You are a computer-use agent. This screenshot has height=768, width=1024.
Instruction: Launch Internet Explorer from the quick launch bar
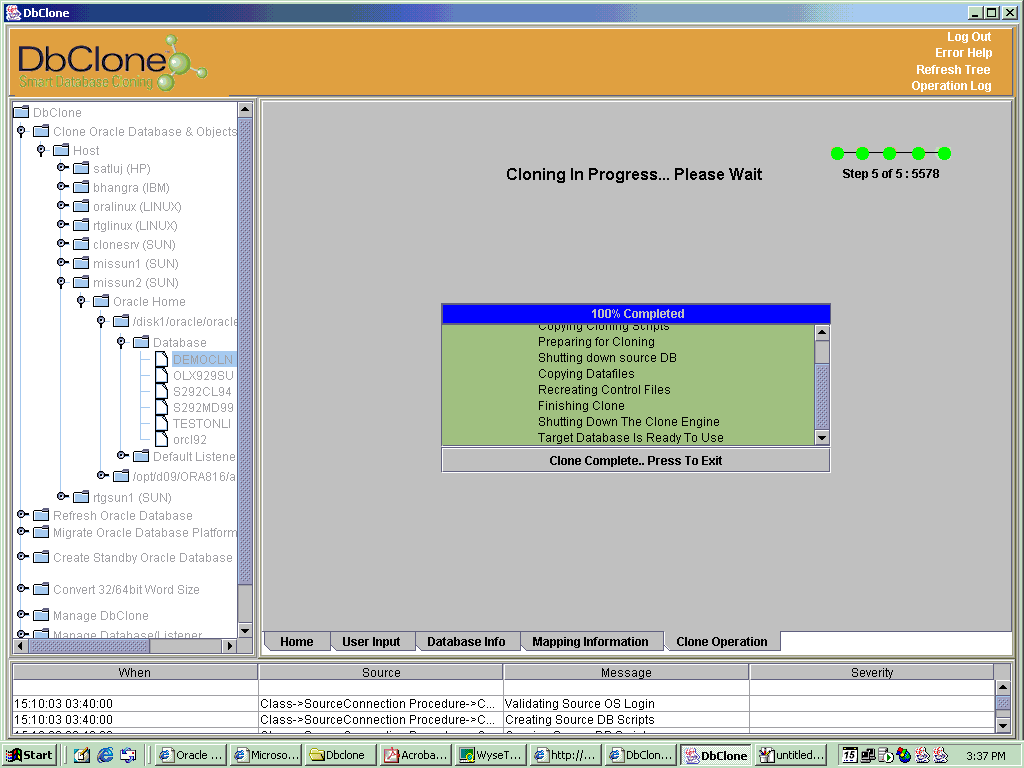(x=105, y=756)
